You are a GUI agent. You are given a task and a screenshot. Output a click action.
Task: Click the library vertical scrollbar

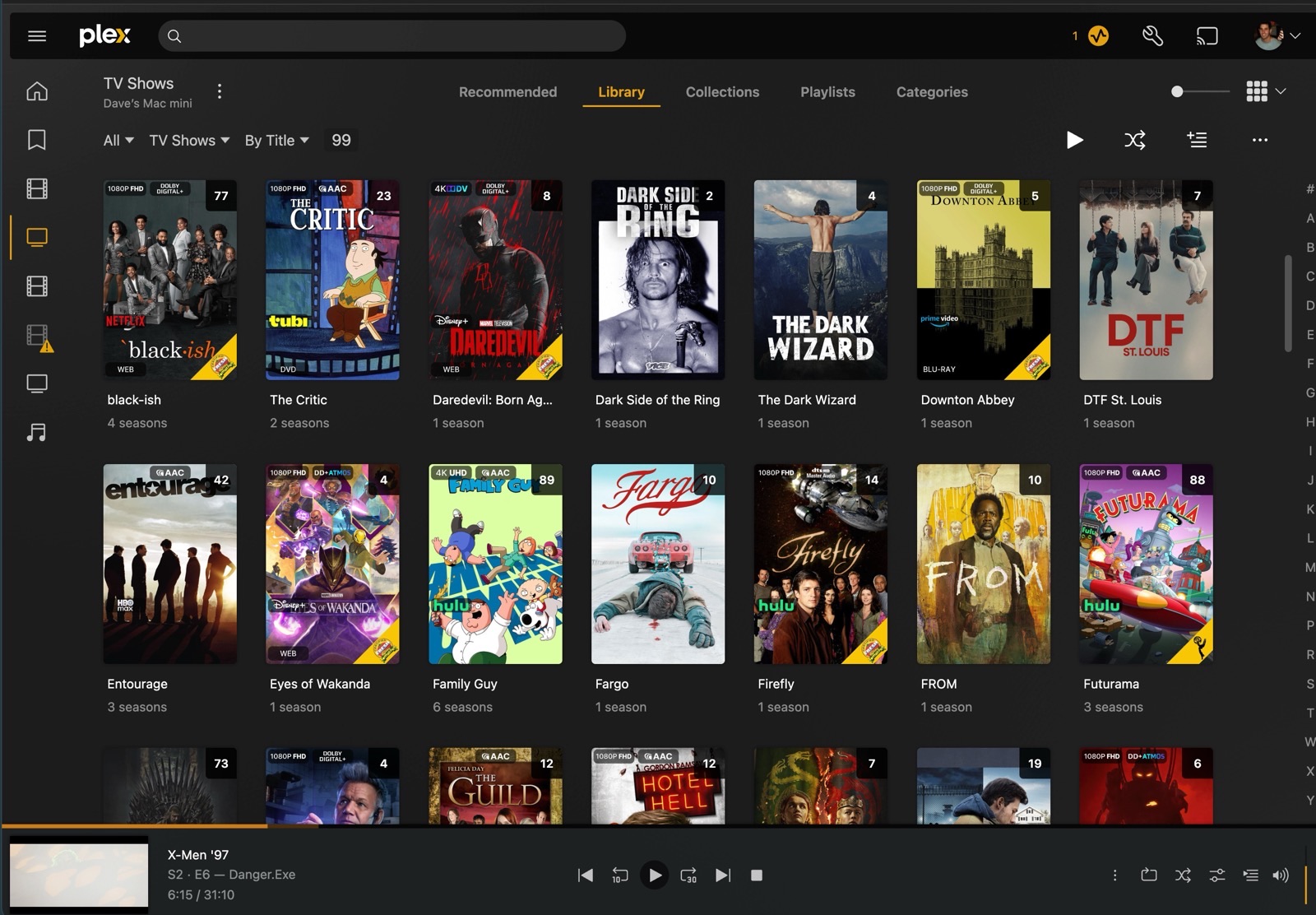(x=1288, y=303)
